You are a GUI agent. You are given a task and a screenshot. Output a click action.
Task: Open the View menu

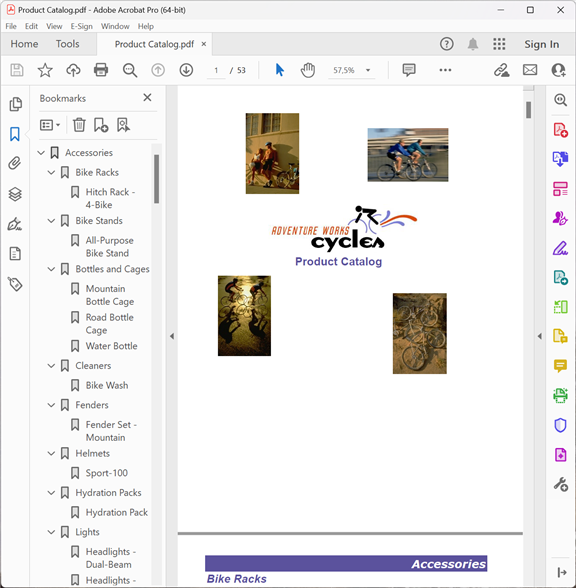point(54,26)
